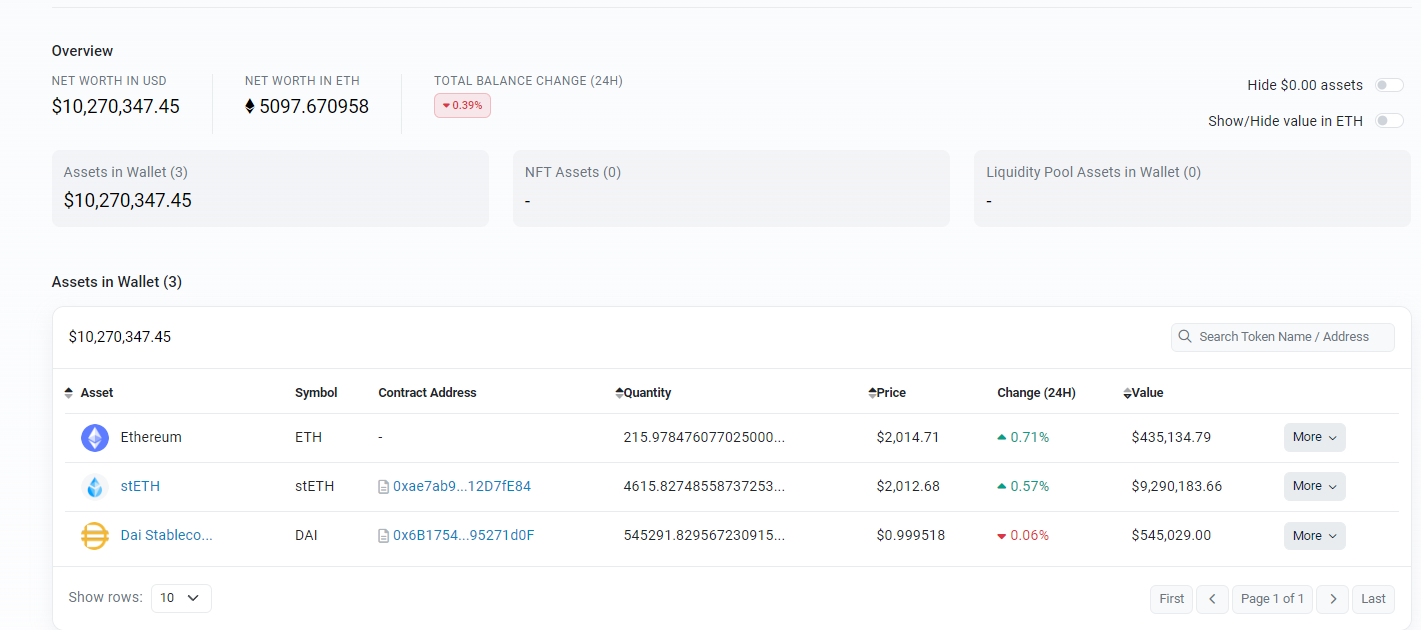Go to the next page arrow

click(1332, 599)
